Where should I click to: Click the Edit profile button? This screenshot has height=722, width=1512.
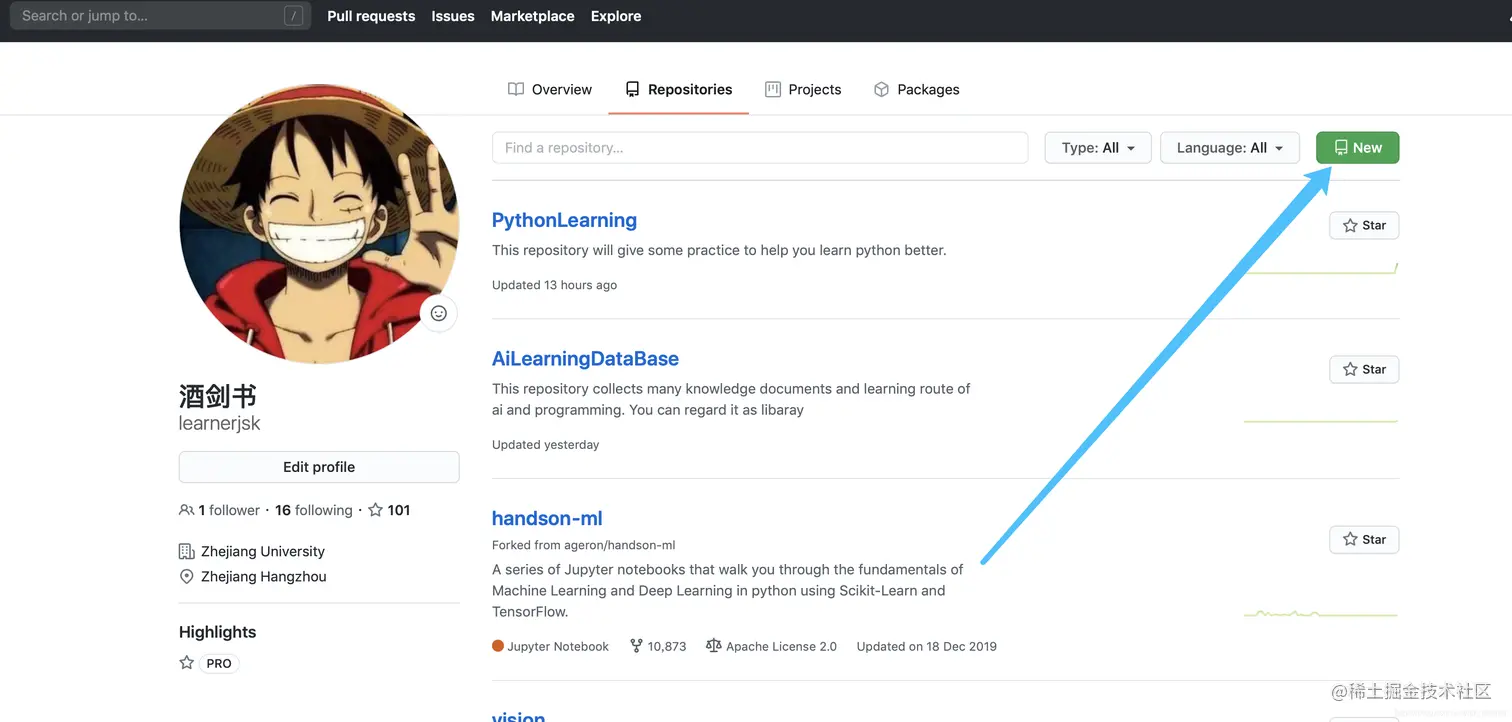319,467
